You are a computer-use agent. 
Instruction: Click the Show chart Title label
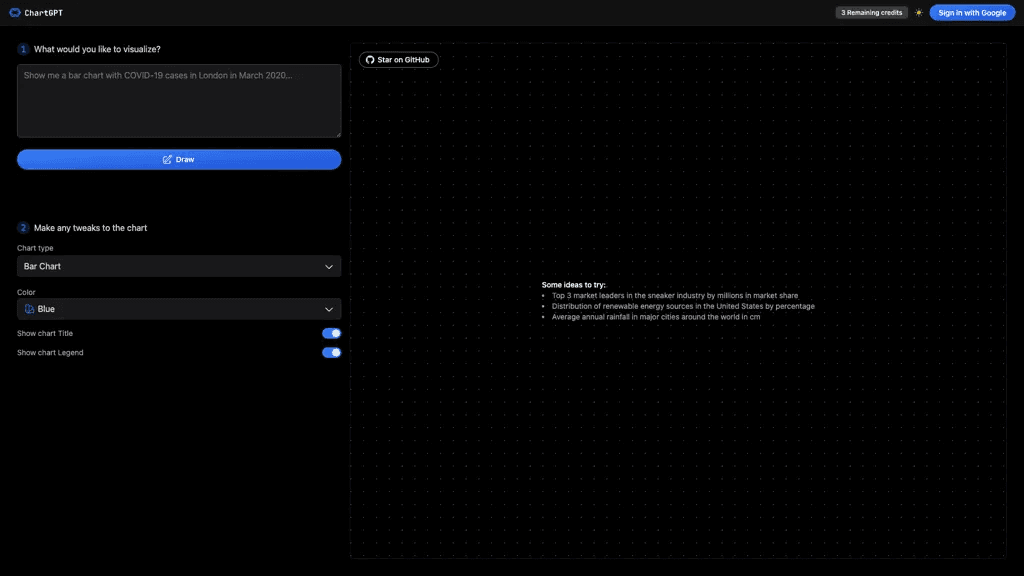[45, 333]
